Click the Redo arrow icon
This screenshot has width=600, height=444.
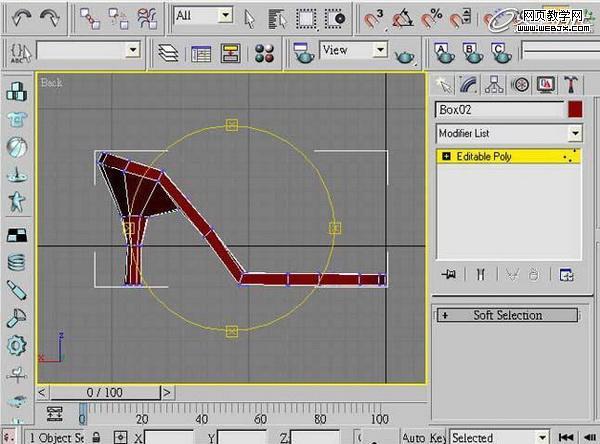point(50,17)
